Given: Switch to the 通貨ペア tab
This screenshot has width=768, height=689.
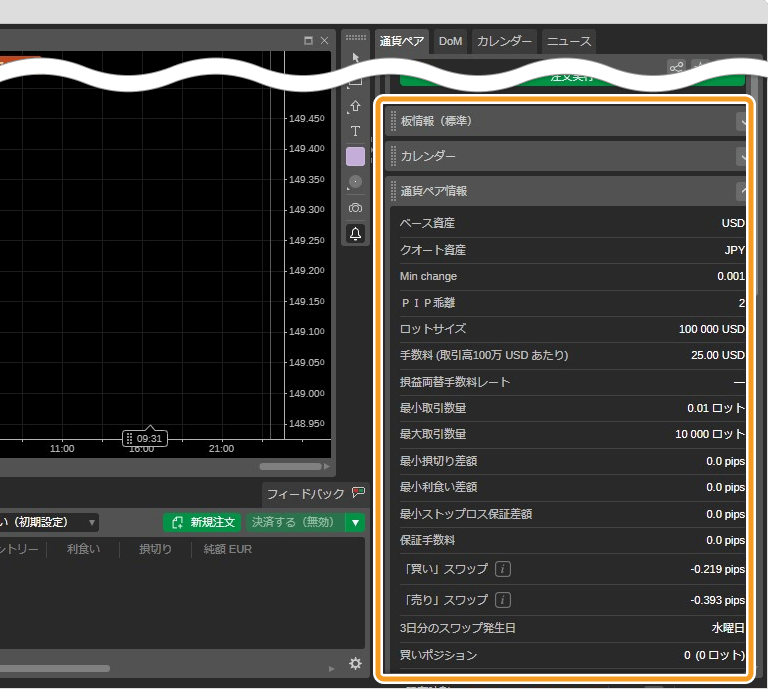Looking at the screenshot, I should click(402, 41).
